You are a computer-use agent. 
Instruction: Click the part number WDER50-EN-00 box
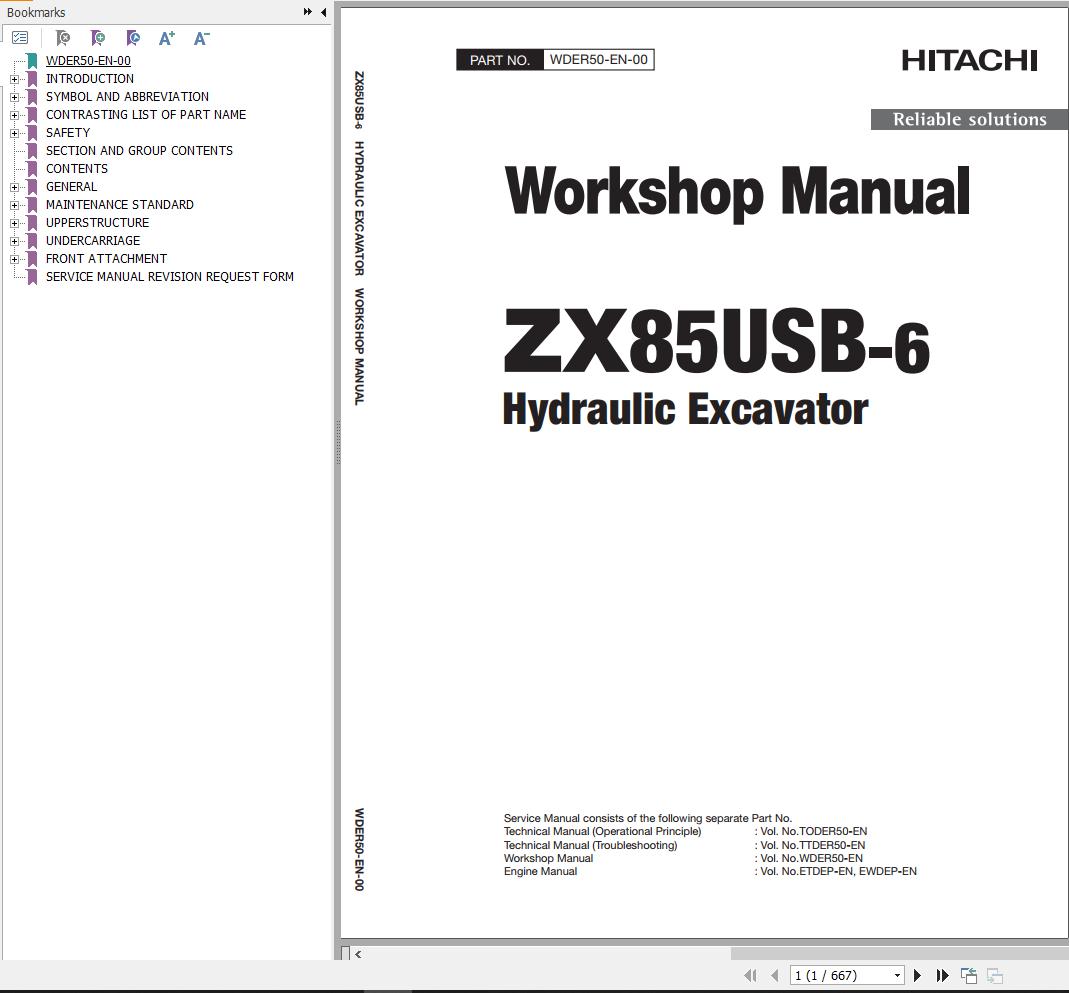pyautogui.click(x=599, y=60)
